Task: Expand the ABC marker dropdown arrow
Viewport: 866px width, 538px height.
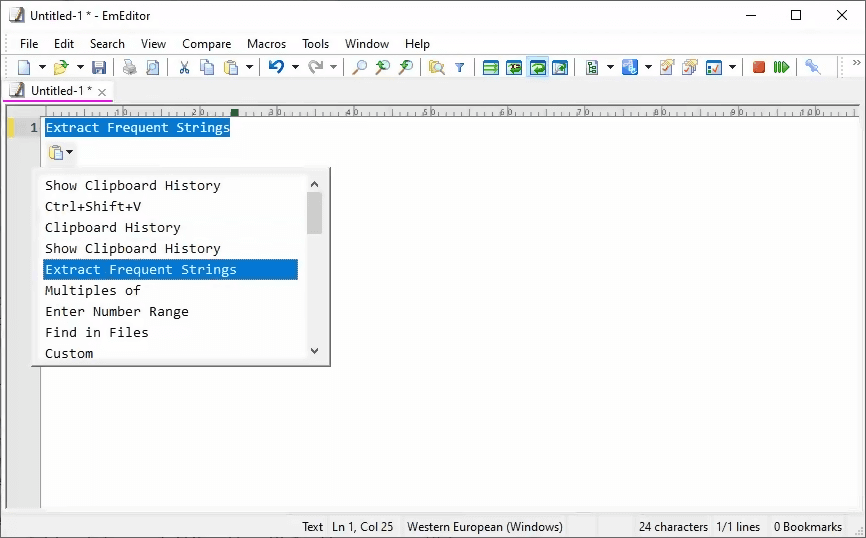Action: pyautogui.click(x=648, y=67)
